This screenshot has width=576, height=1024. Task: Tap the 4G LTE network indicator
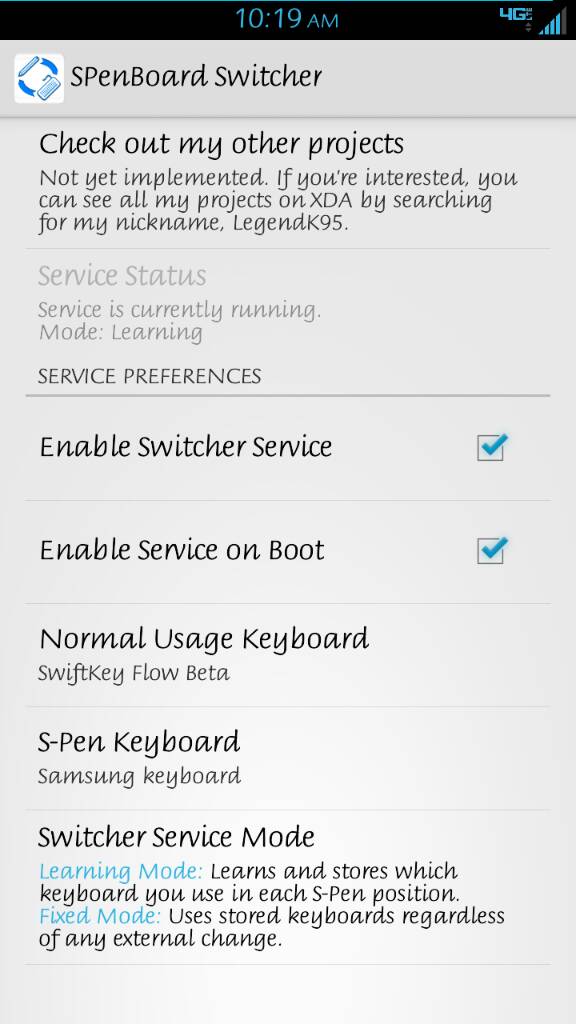[x=517, y=18]
